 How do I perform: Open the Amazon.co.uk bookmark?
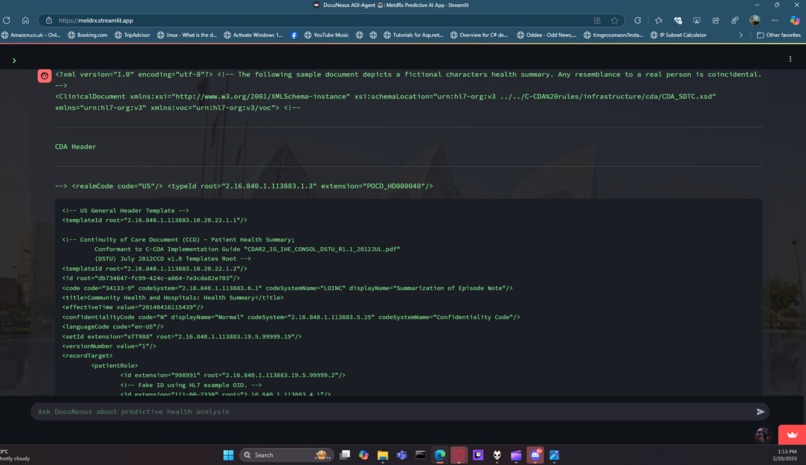tap(31, 35)
